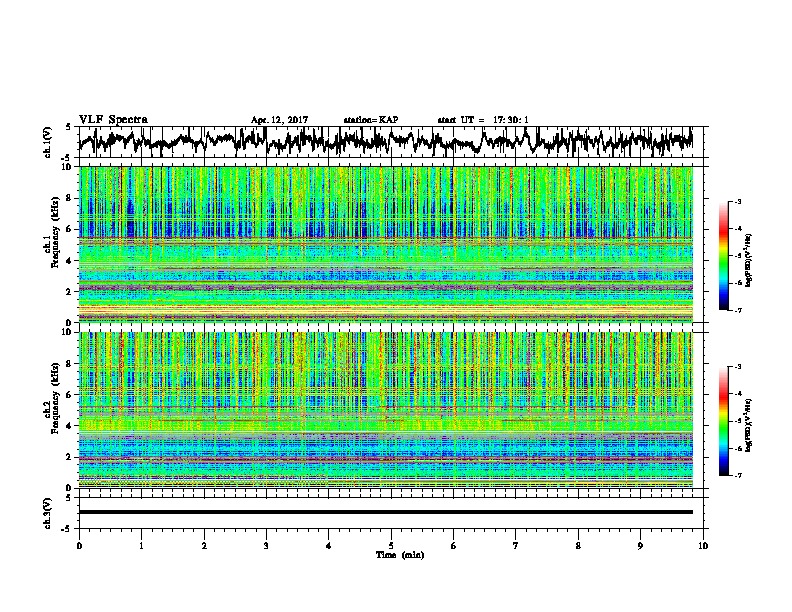
Task: Click time axis tick label '5'
Action: tap(391, 546)
